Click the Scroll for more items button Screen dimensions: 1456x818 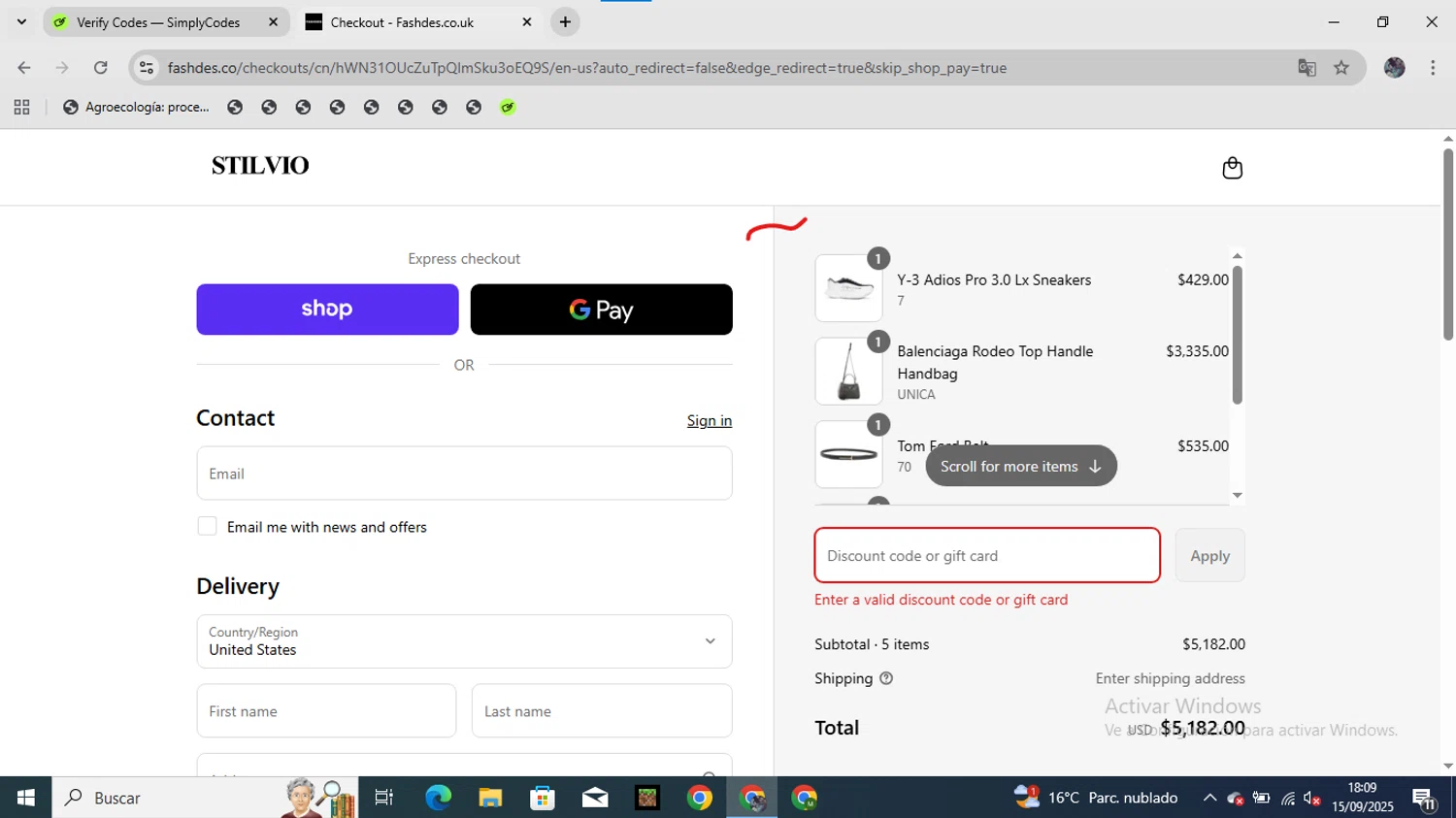(1021, 466)
